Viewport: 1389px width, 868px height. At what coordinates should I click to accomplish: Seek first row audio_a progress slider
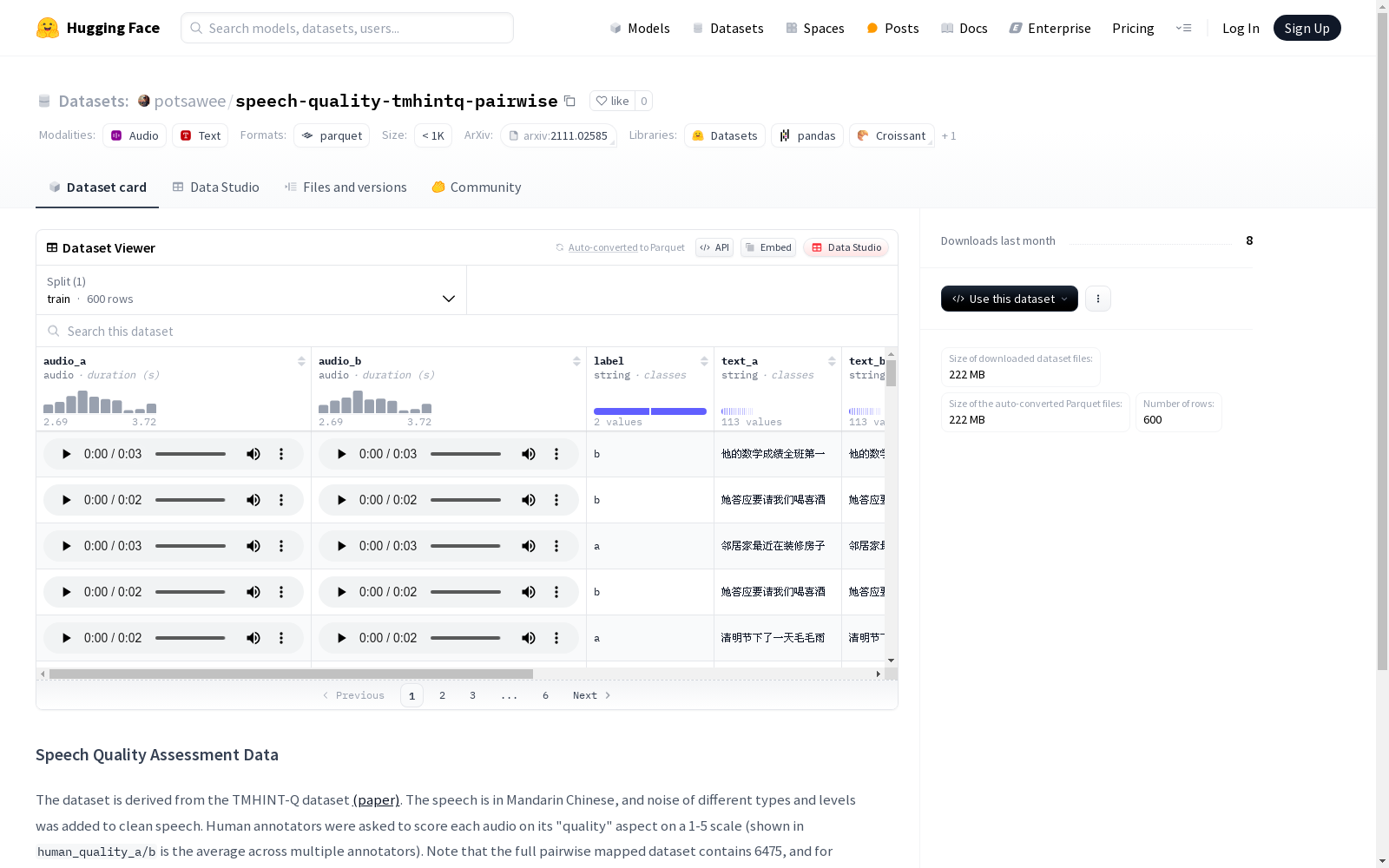coord(190,454)
